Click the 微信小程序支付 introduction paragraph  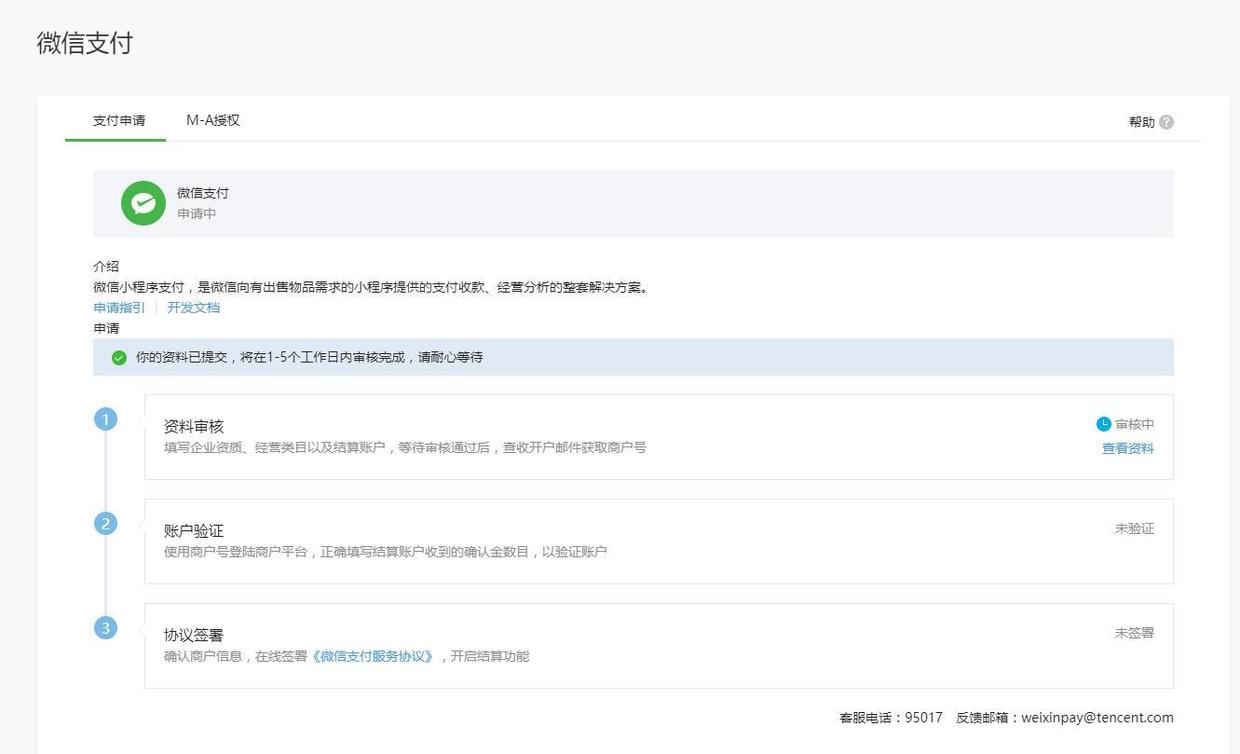coord(372,288)
